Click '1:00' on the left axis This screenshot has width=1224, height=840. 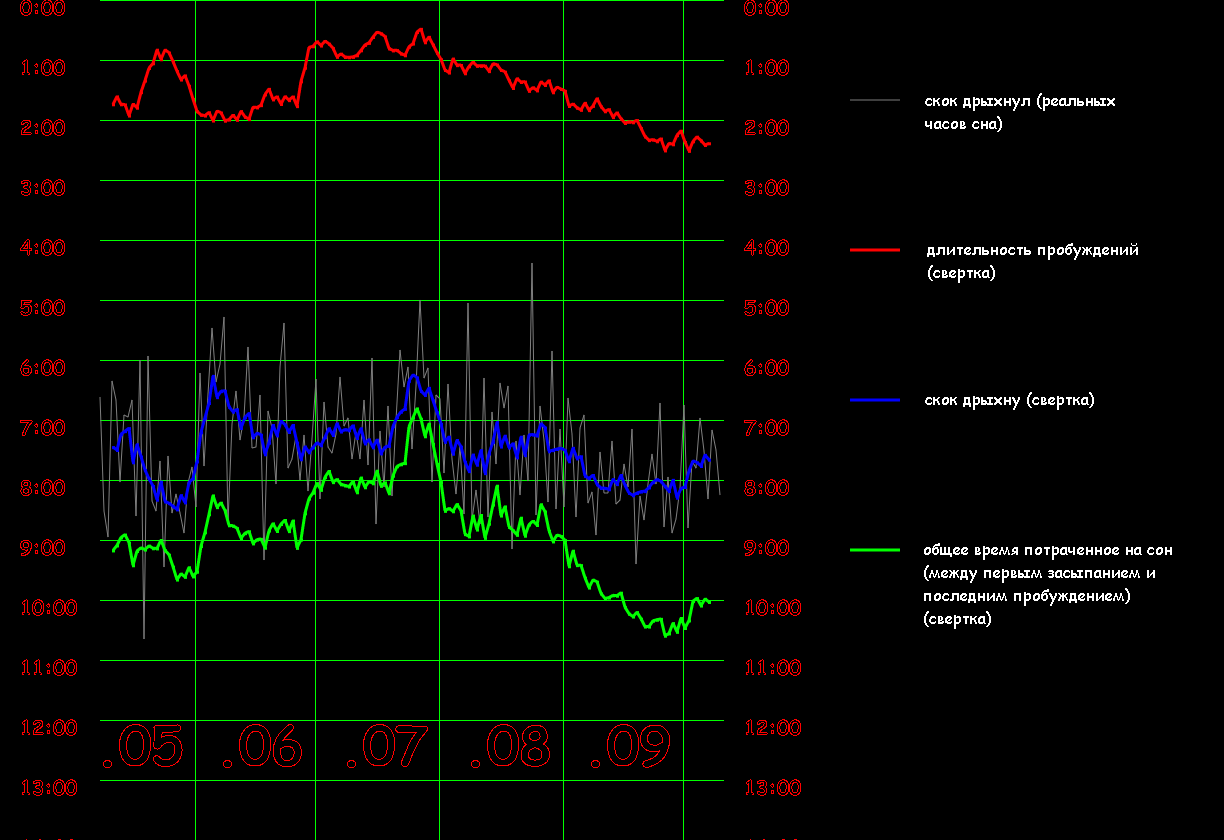[x=43, y=67]
